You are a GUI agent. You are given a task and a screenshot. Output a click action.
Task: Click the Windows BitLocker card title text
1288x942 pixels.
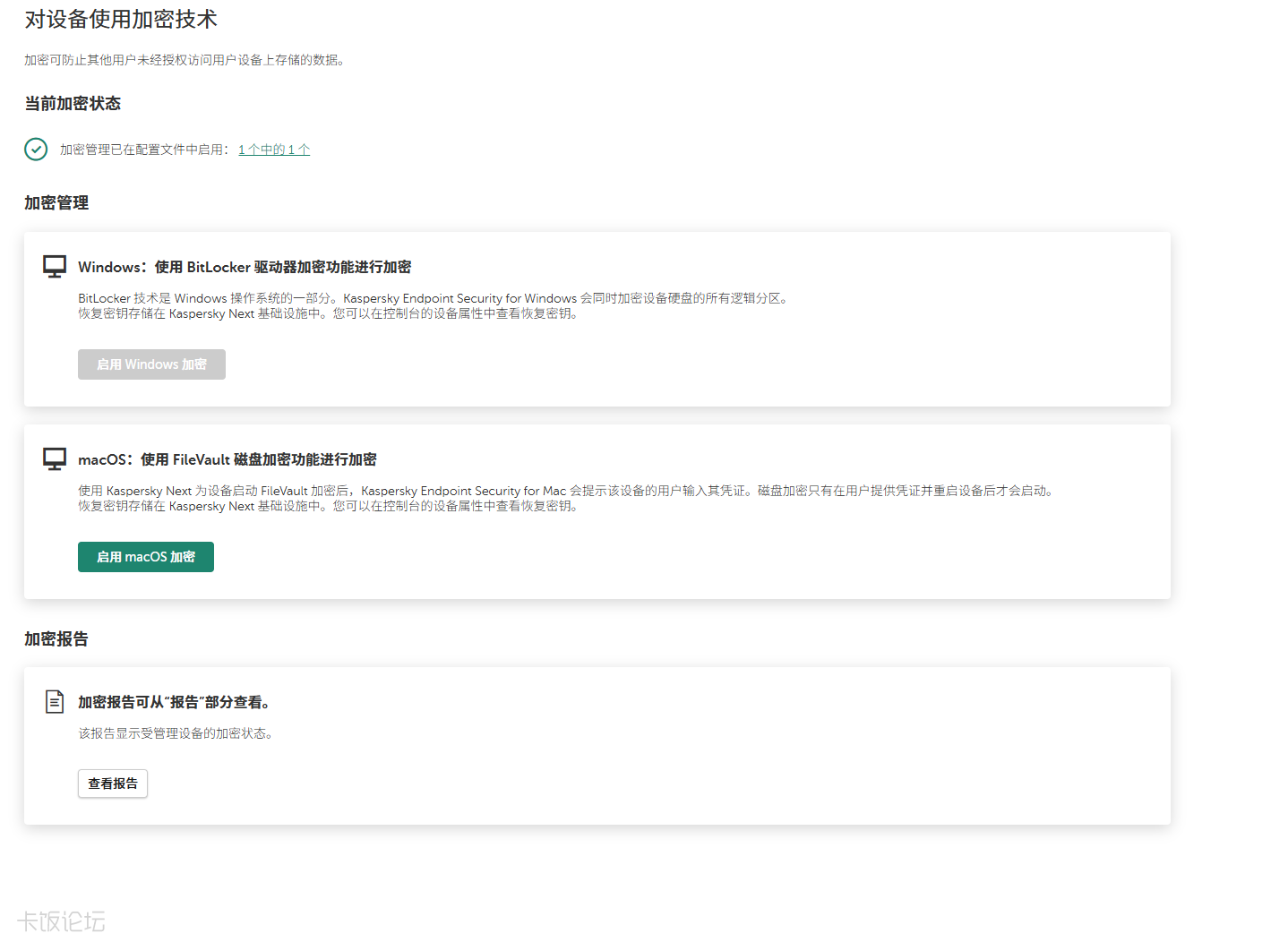point(245,267)
